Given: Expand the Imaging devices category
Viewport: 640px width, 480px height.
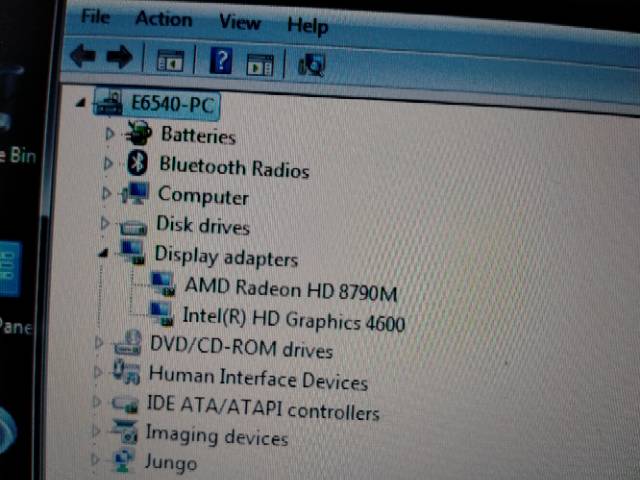Looking at the screenshot, I should pyautogui.click(x=96, y=431).
